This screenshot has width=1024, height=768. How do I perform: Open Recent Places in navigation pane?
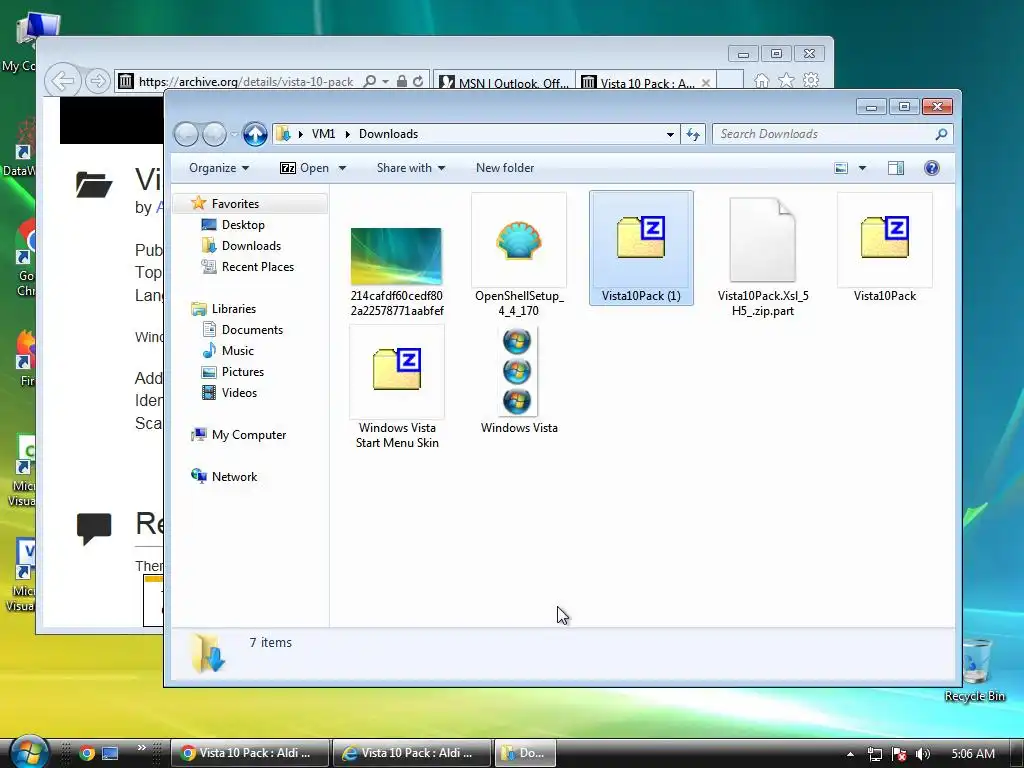coord(258,266)
